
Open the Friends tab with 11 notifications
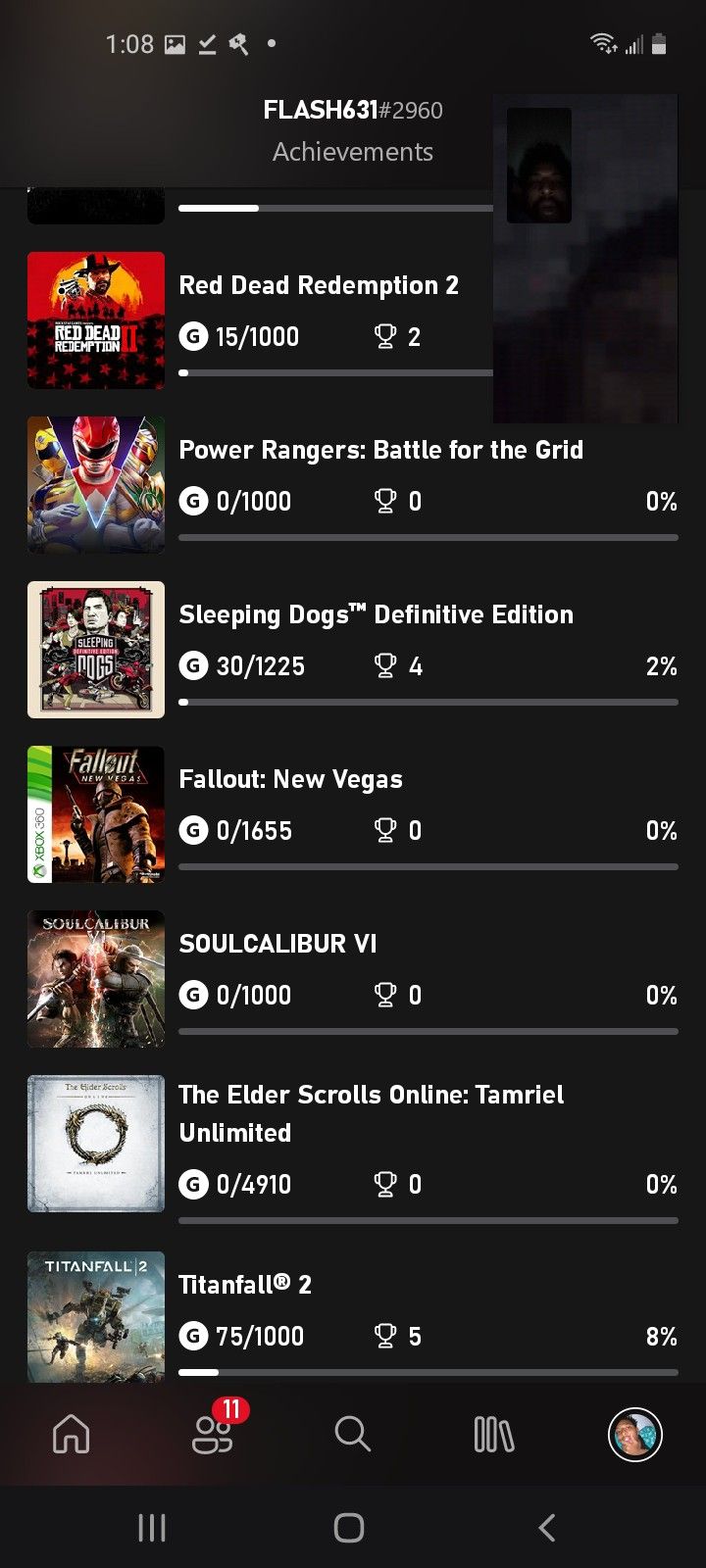212,1435
